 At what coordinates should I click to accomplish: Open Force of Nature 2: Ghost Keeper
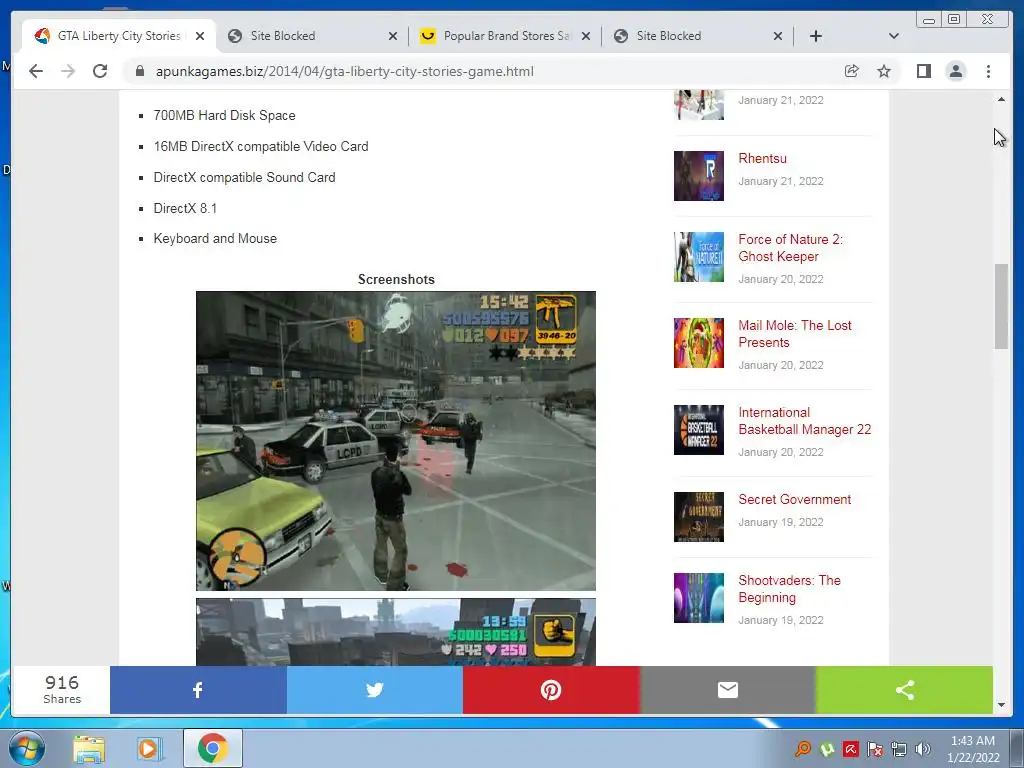click(790, 248)
